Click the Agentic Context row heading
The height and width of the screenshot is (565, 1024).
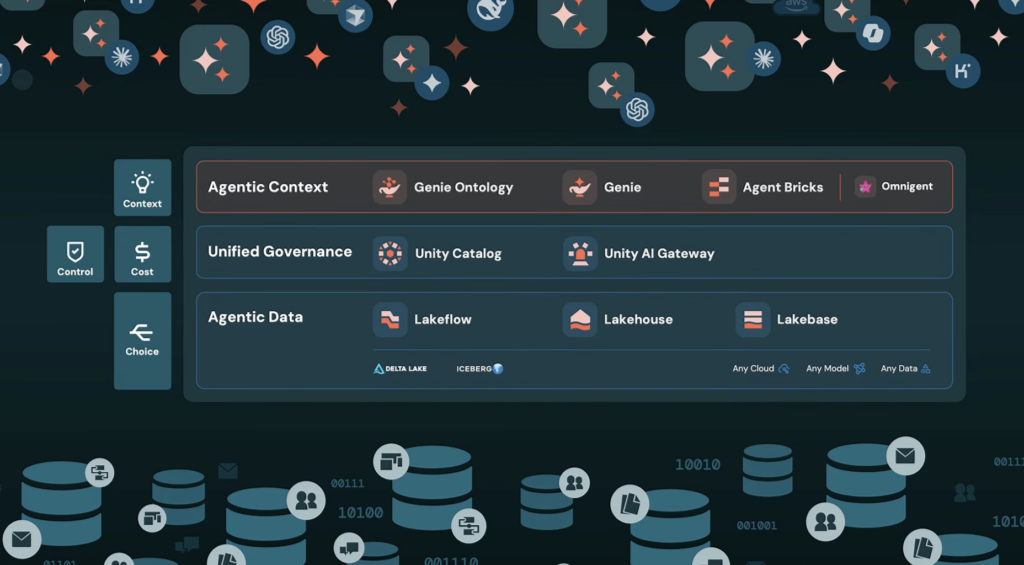tap(268, 187)
